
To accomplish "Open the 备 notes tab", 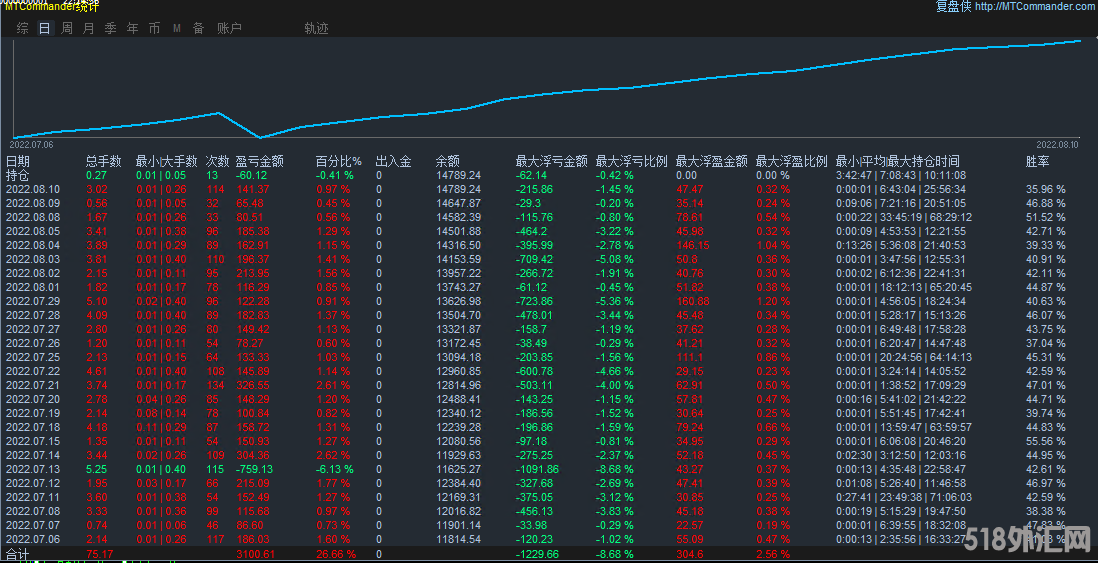I will (x=198, y=29).
